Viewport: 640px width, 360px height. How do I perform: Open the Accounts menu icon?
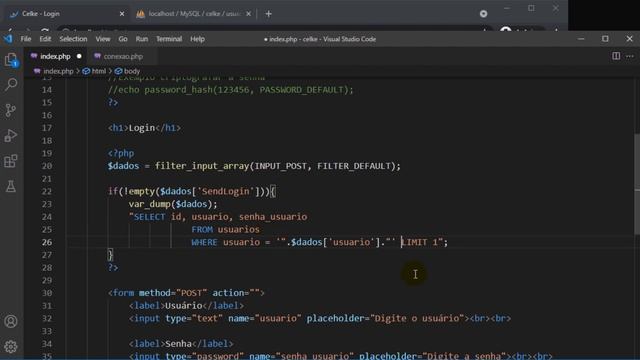coord(11,321)
